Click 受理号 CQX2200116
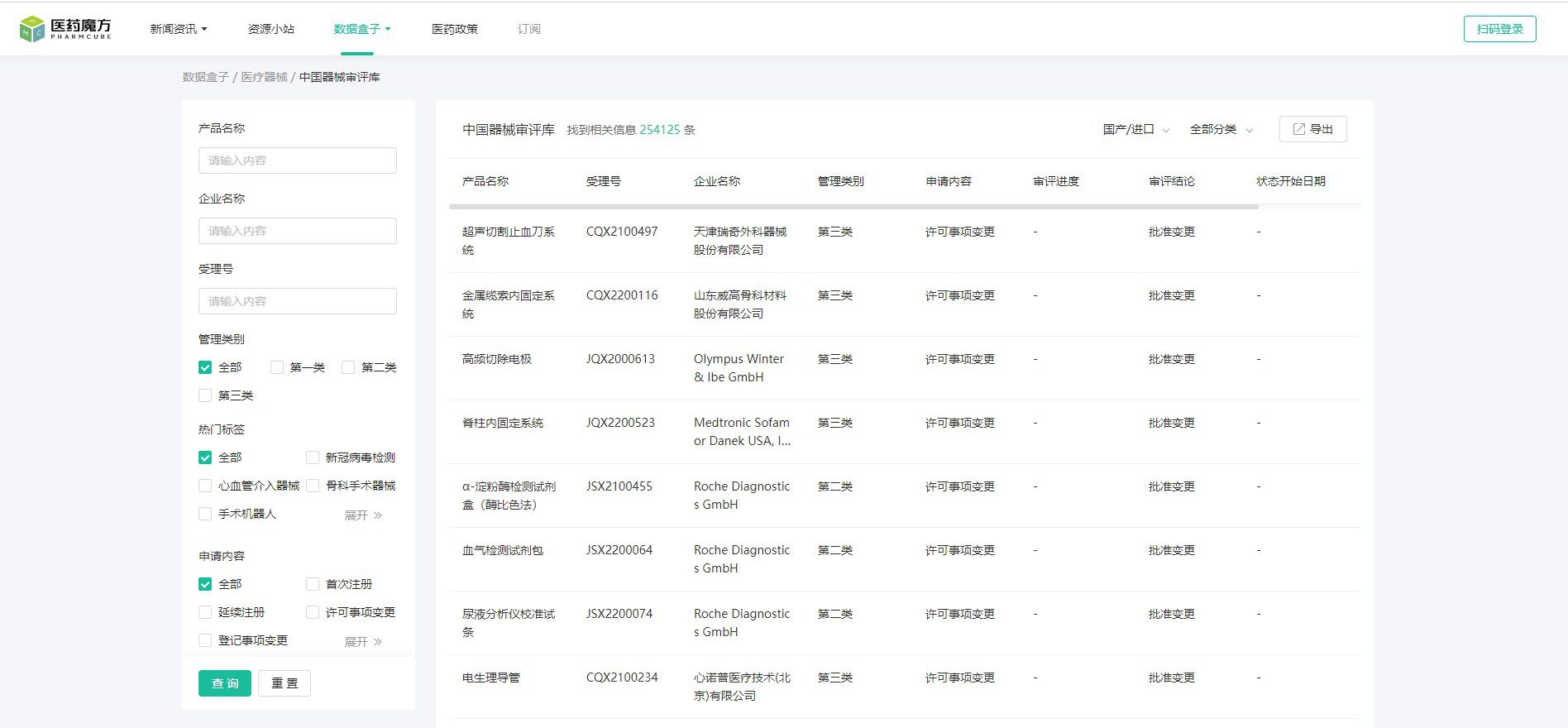The height and width of the screenshot is (728, 1568). (622, 295)
